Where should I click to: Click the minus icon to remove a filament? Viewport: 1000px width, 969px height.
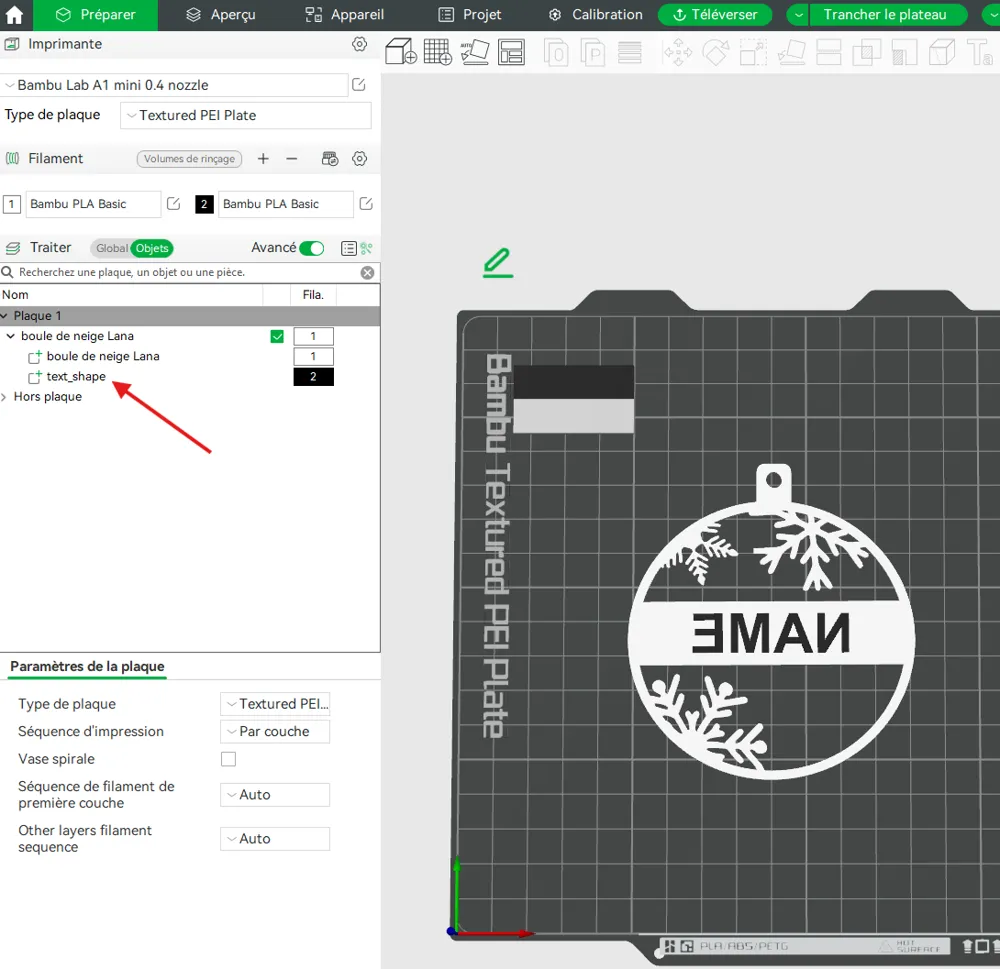pos(291,159)
